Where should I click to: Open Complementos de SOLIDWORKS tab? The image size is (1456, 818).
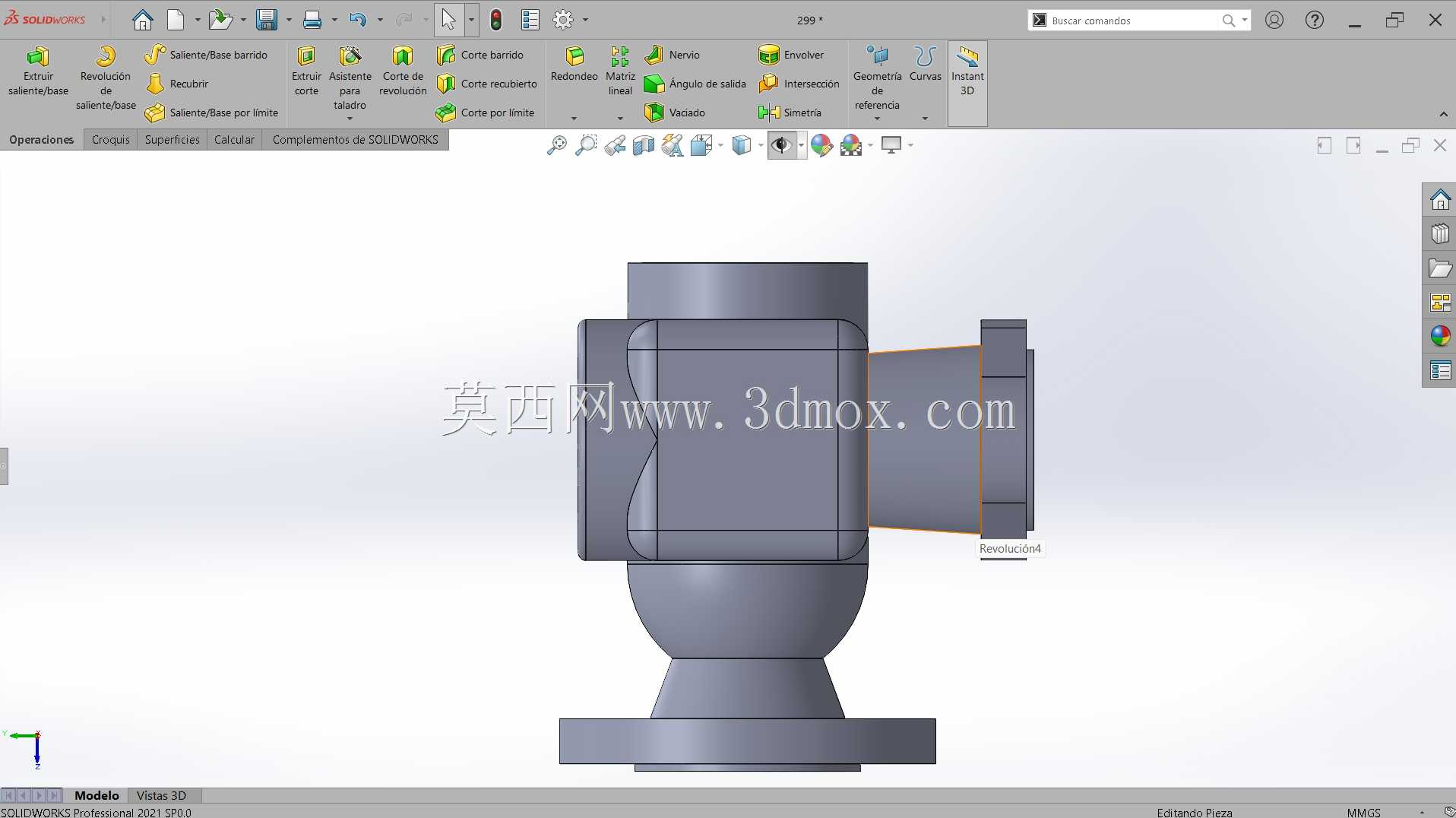click(x=356, y=140)
